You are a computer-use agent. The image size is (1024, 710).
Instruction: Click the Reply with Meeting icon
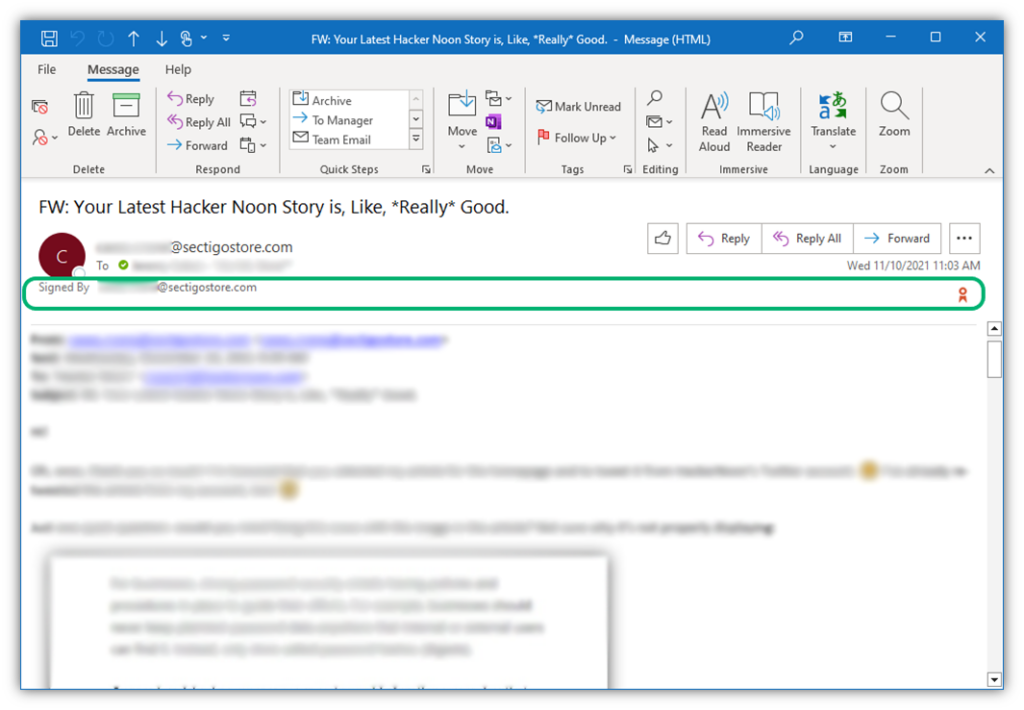(248, 99)
